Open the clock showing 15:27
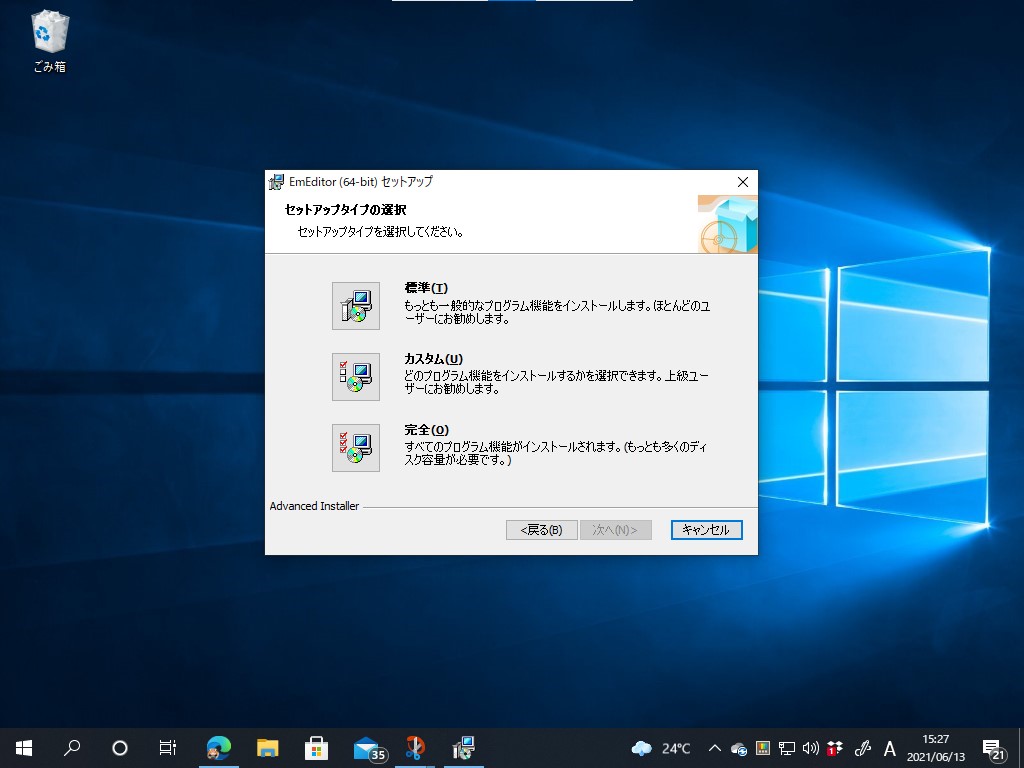1024x768 pixels. click(935, 748)
